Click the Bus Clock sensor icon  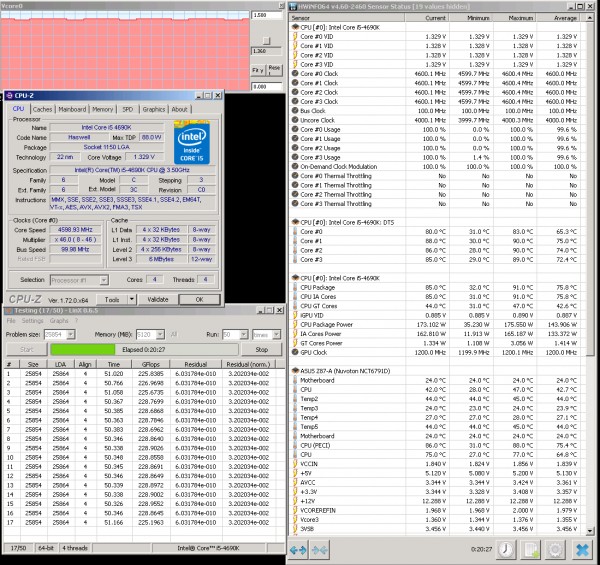coord(295,111)
